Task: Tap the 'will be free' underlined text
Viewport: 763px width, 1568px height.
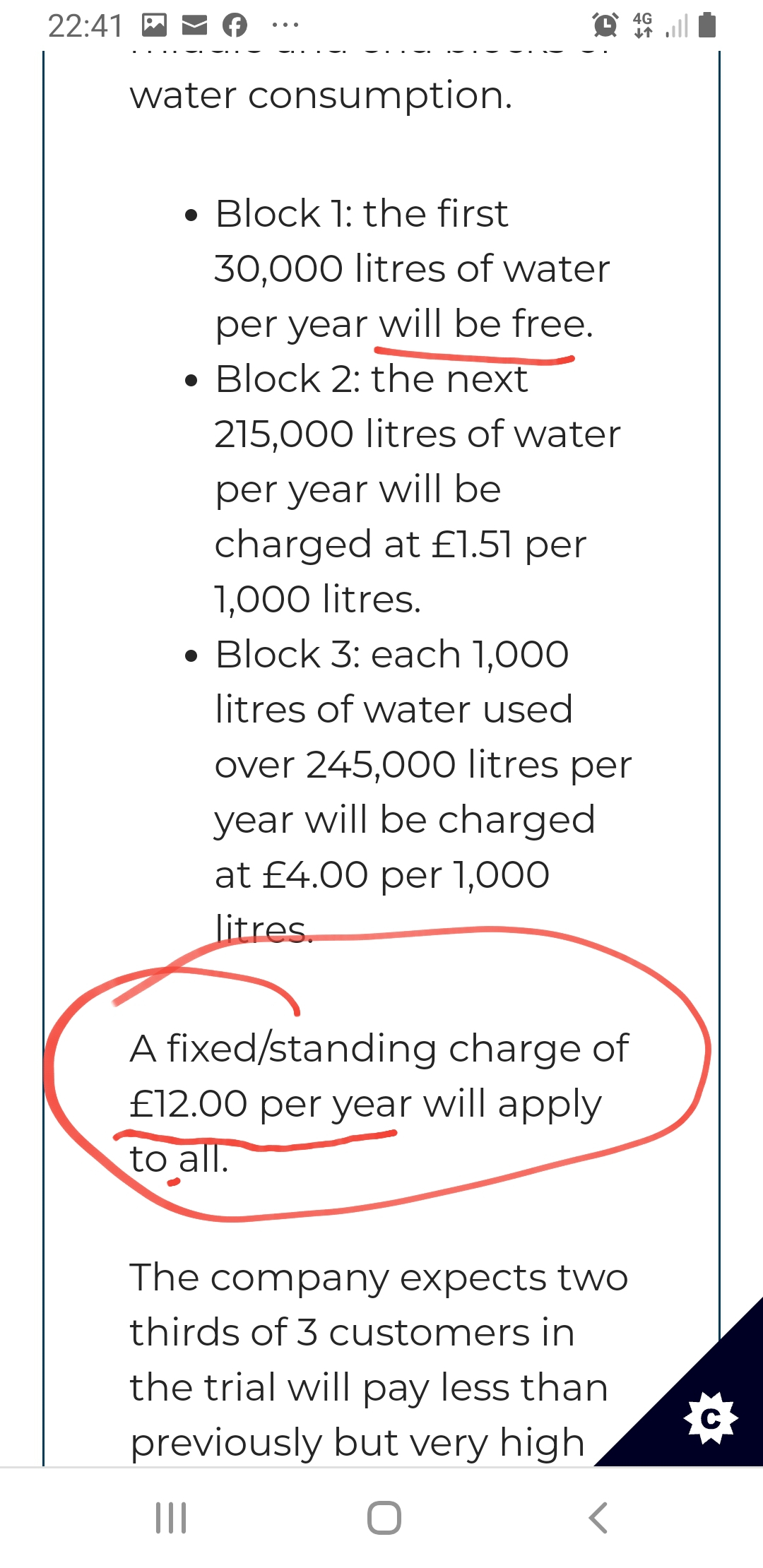Action: [x=486, y=324]
